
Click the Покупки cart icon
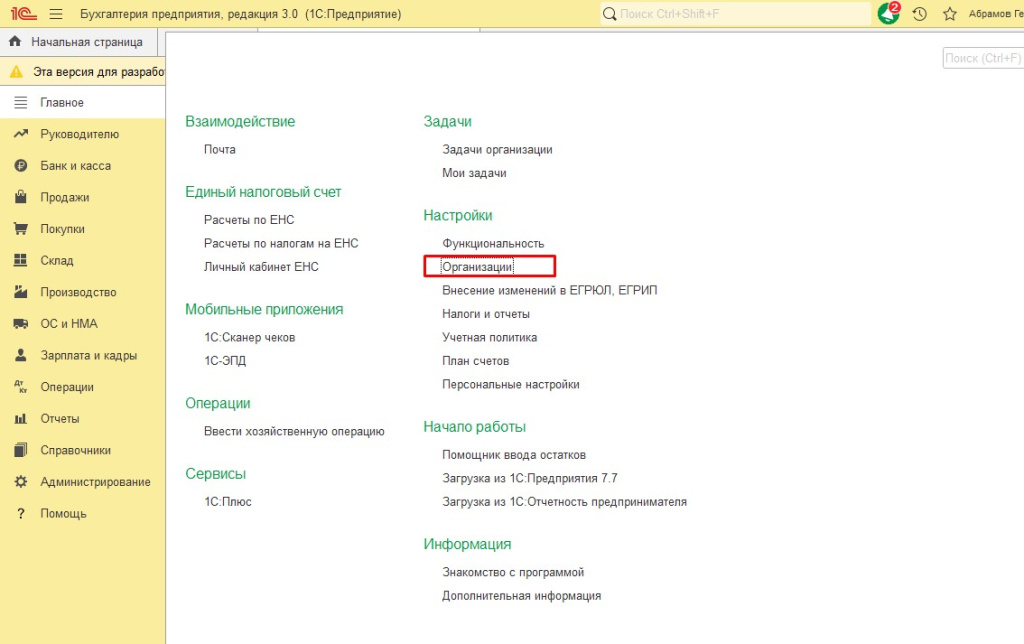pyautogui.click(x=21, y=229)
